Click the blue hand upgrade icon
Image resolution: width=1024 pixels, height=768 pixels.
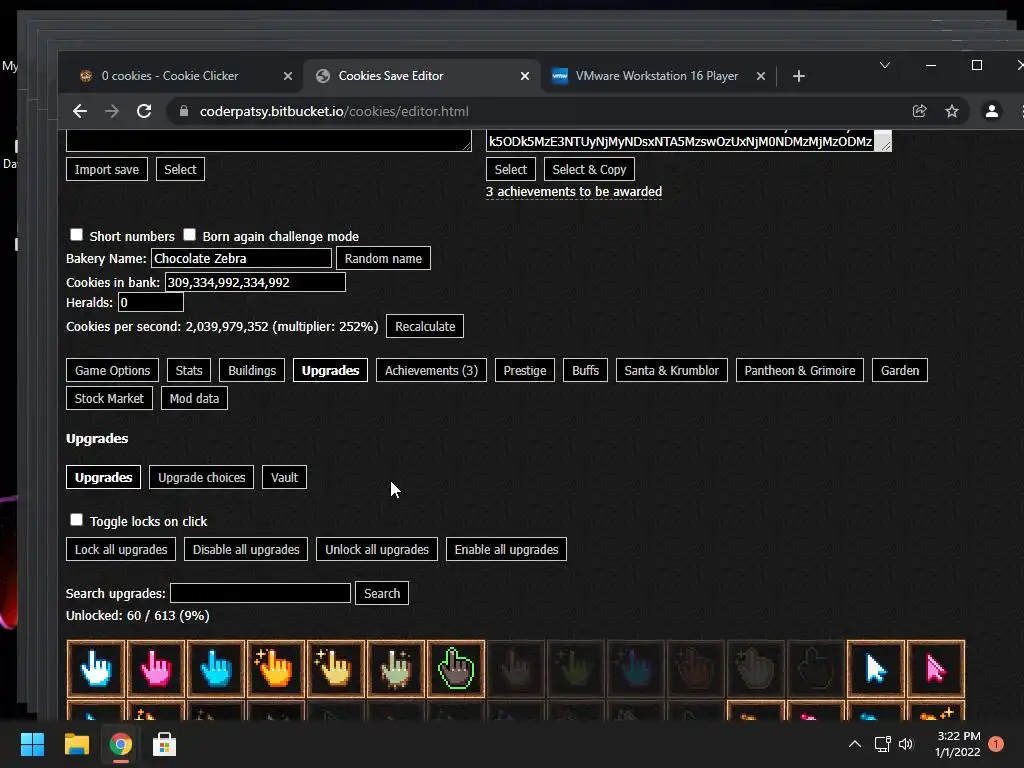(216, 669)
